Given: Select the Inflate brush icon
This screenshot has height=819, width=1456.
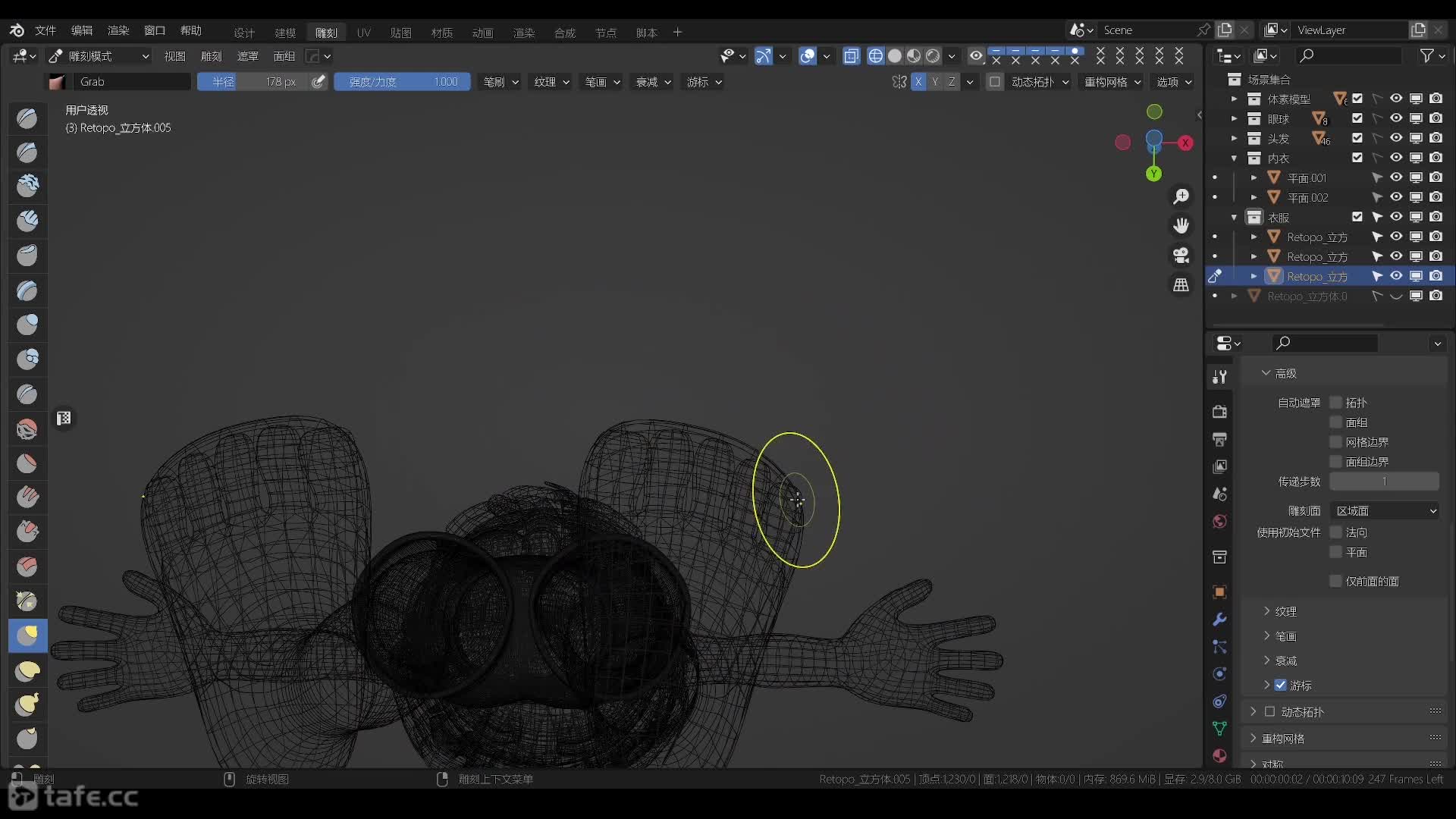Looking at the screenshot, I should [27, 325].
